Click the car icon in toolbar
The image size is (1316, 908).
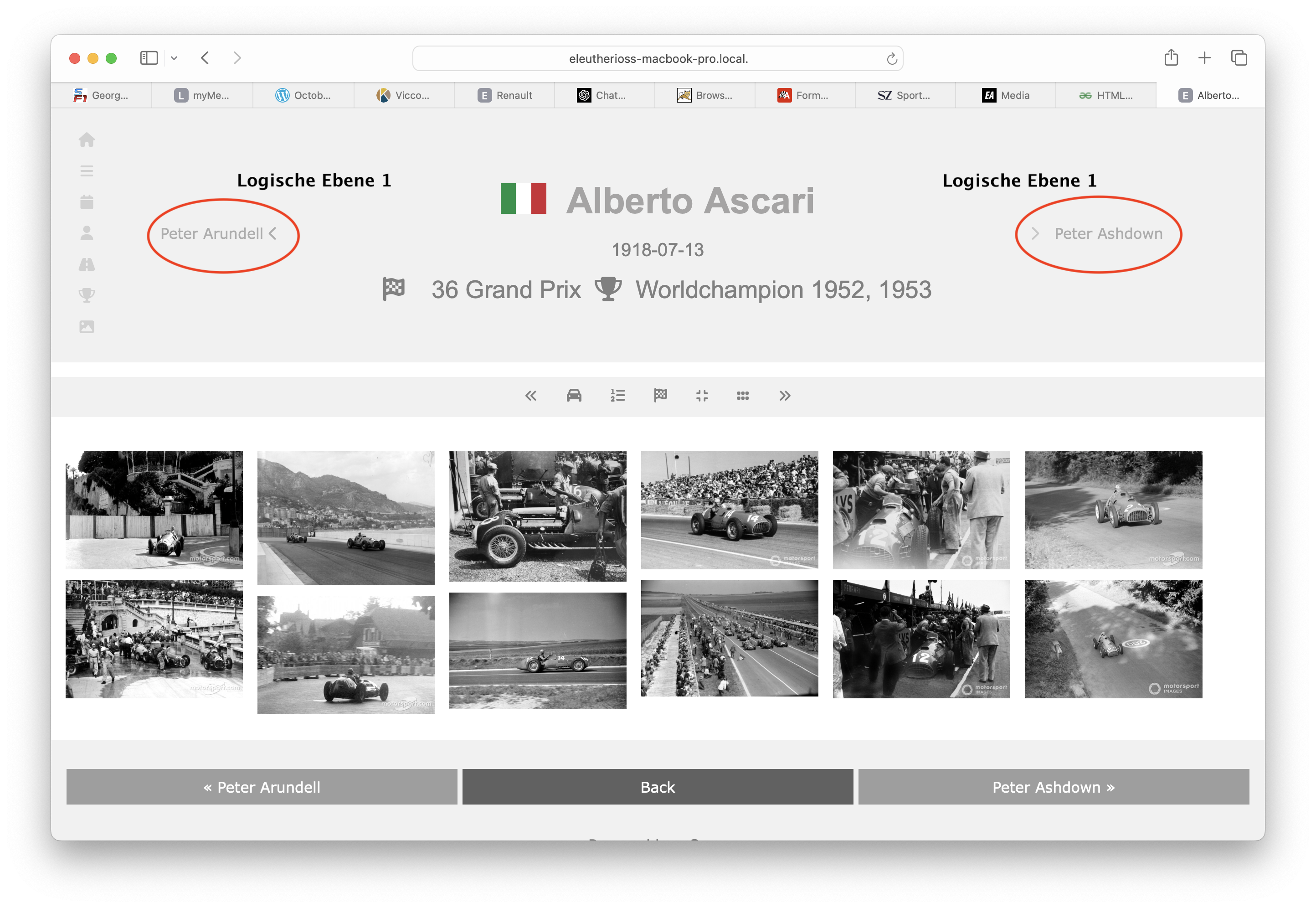pos(574,395)
